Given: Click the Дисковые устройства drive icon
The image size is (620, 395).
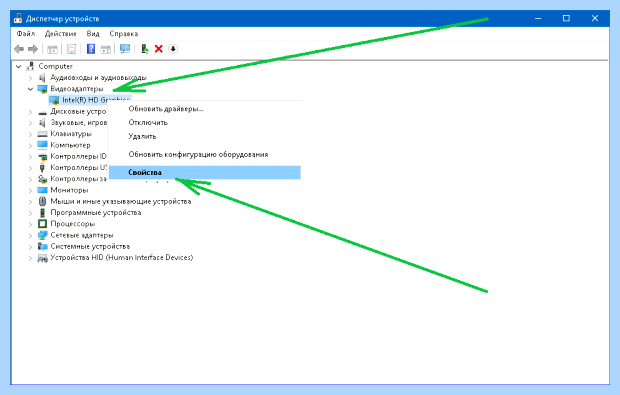Looking at the screenshot, I should click(x=42, y=112).
